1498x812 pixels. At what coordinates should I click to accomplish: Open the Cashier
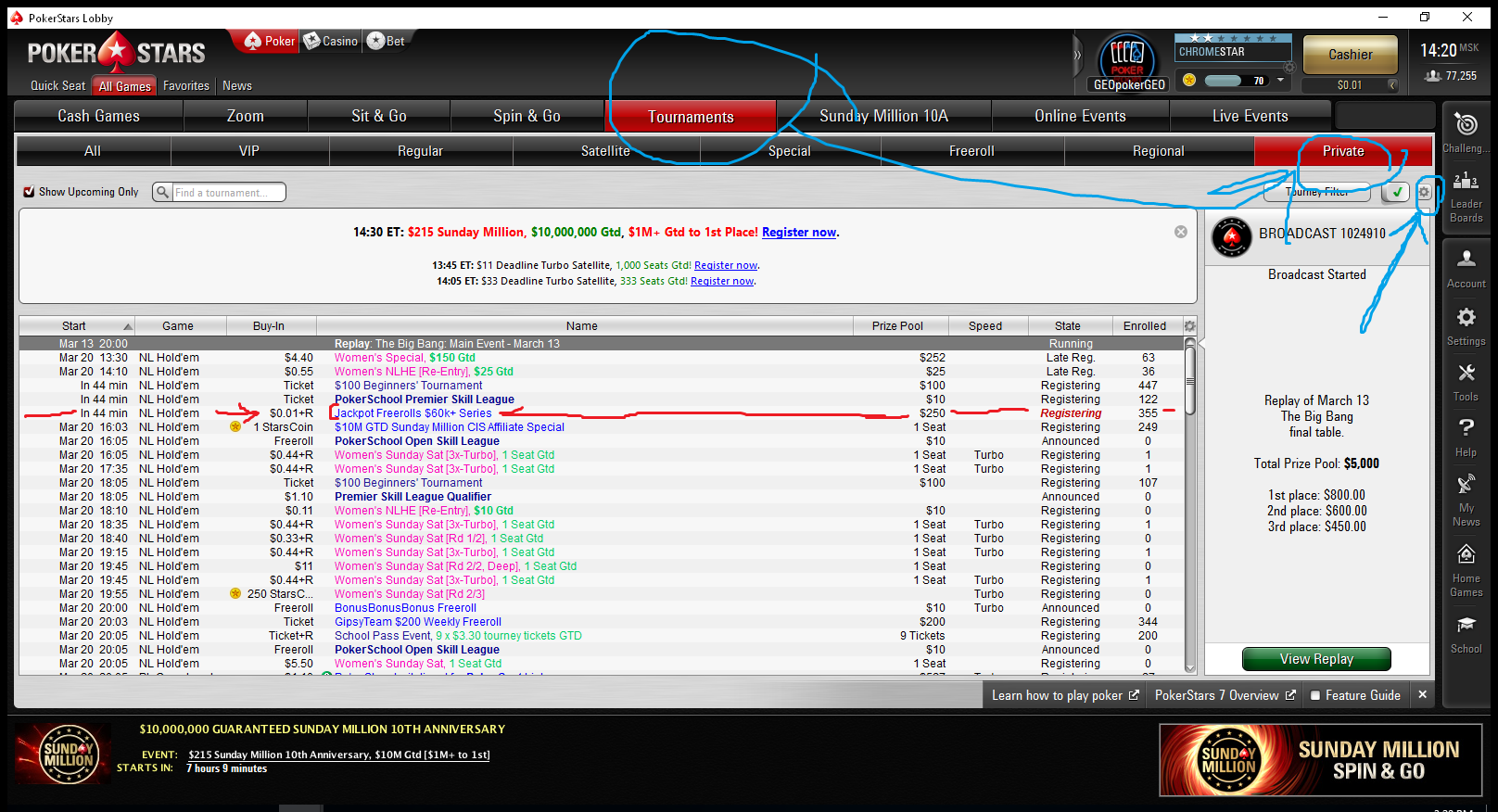[x=1351, y=55]
